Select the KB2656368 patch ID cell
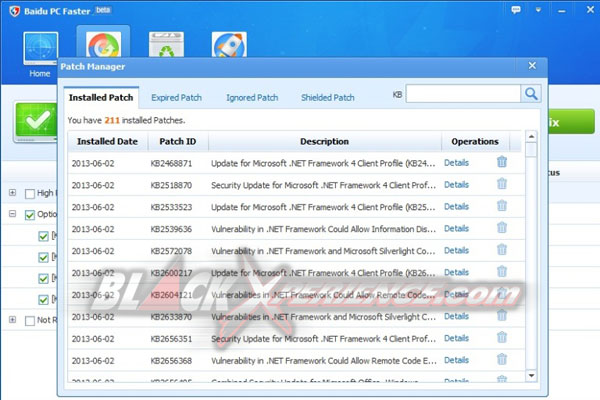This screenshot has height=400, width=600. pyautogui.click(x=171, y=361)
